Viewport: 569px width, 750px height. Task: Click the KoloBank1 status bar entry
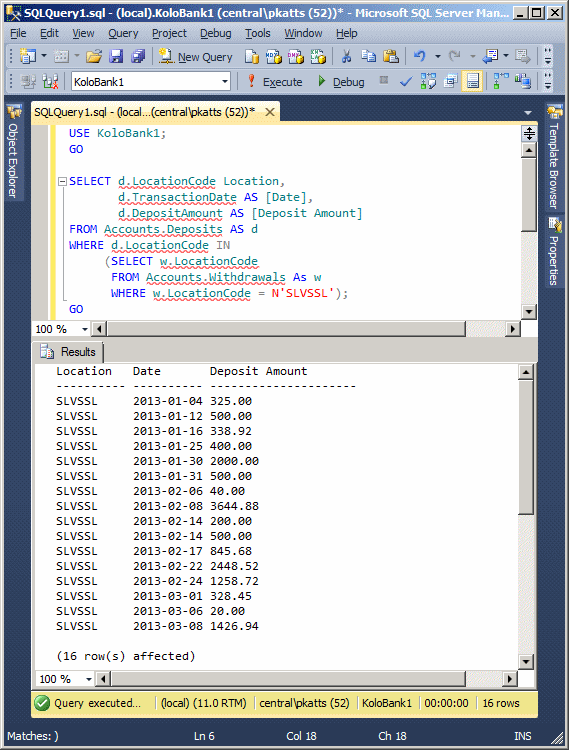(x=387, y=703)
